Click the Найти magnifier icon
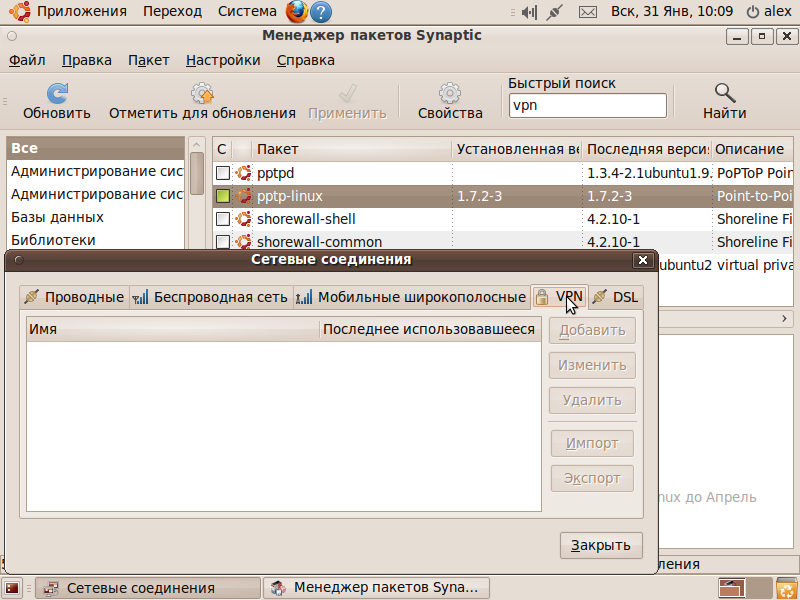This screenshot has height=600, width=800. click(x=724, y=94)
